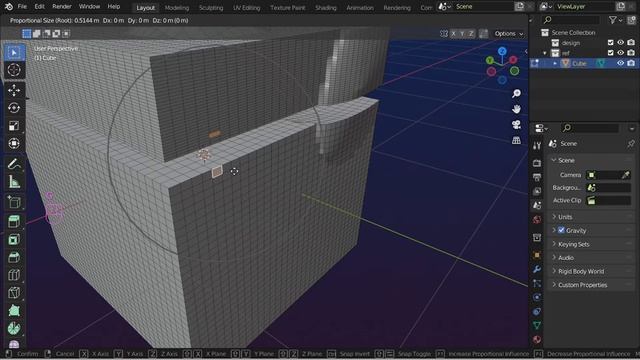Open the View Layer properties tab
The height and width of the screenshot is (360, 640).
point(537,191)
